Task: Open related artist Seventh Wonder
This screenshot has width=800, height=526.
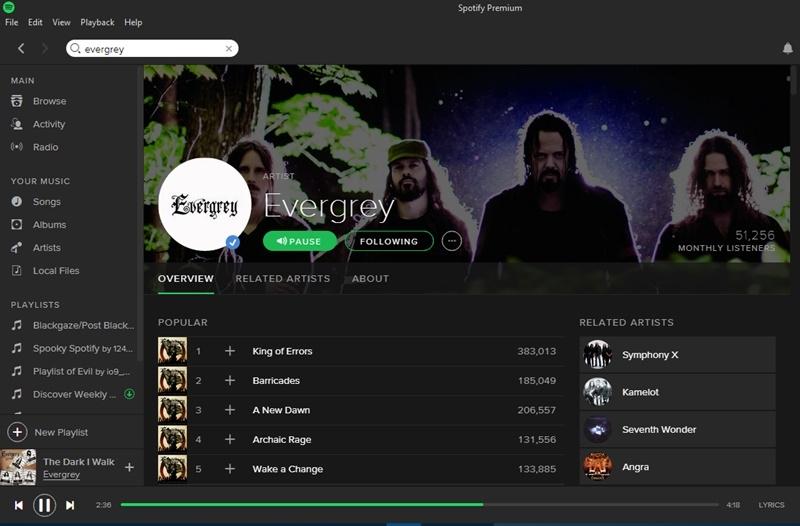Action: tap(677, 430)
